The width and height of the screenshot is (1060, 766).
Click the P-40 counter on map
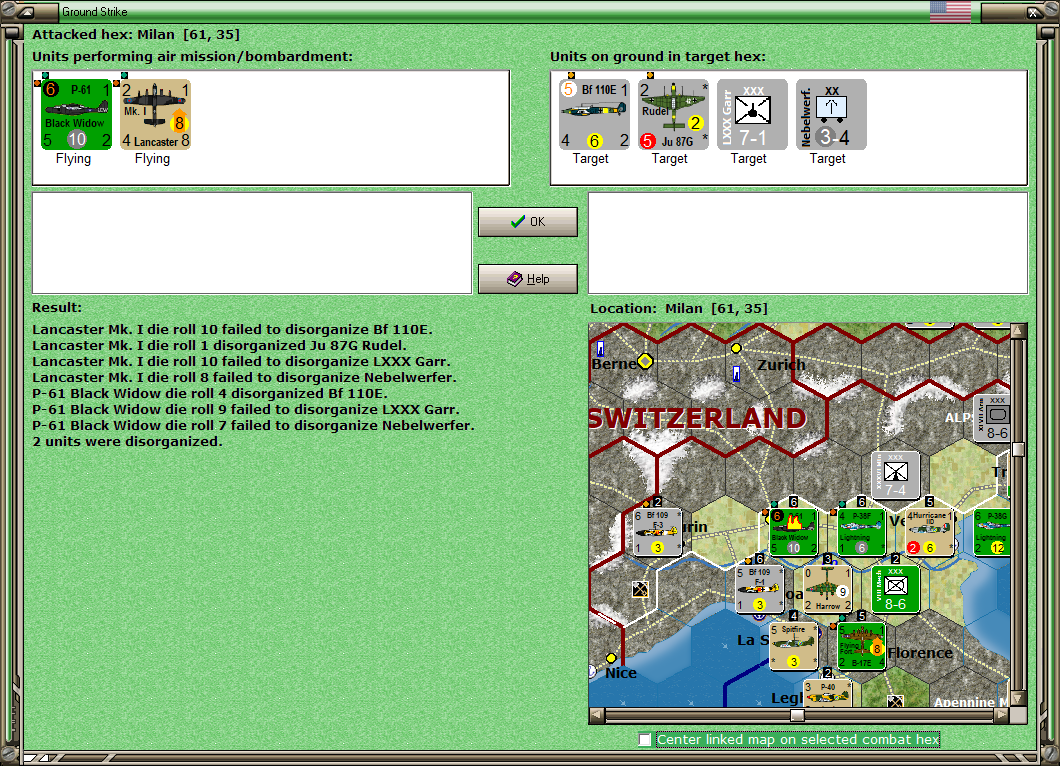pos(827,693)
